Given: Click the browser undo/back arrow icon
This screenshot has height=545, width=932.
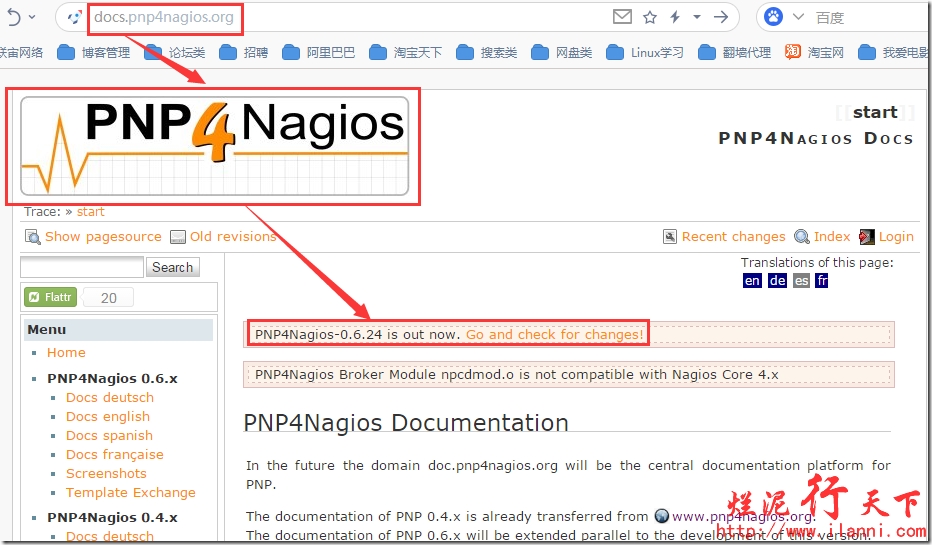Looking at the screenshot, I should click(x=14, y=17).
